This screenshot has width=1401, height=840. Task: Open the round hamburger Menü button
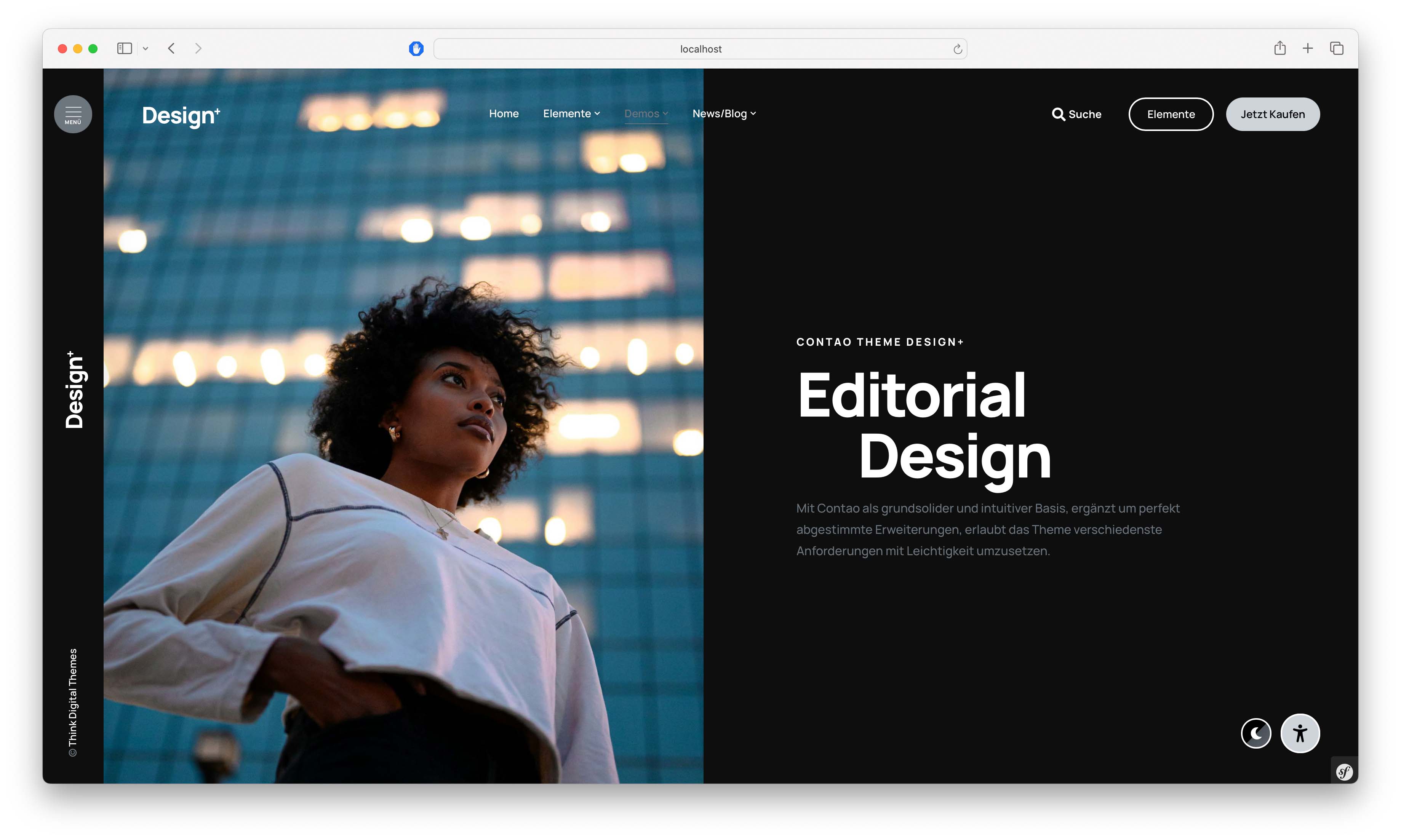point(73,114)
